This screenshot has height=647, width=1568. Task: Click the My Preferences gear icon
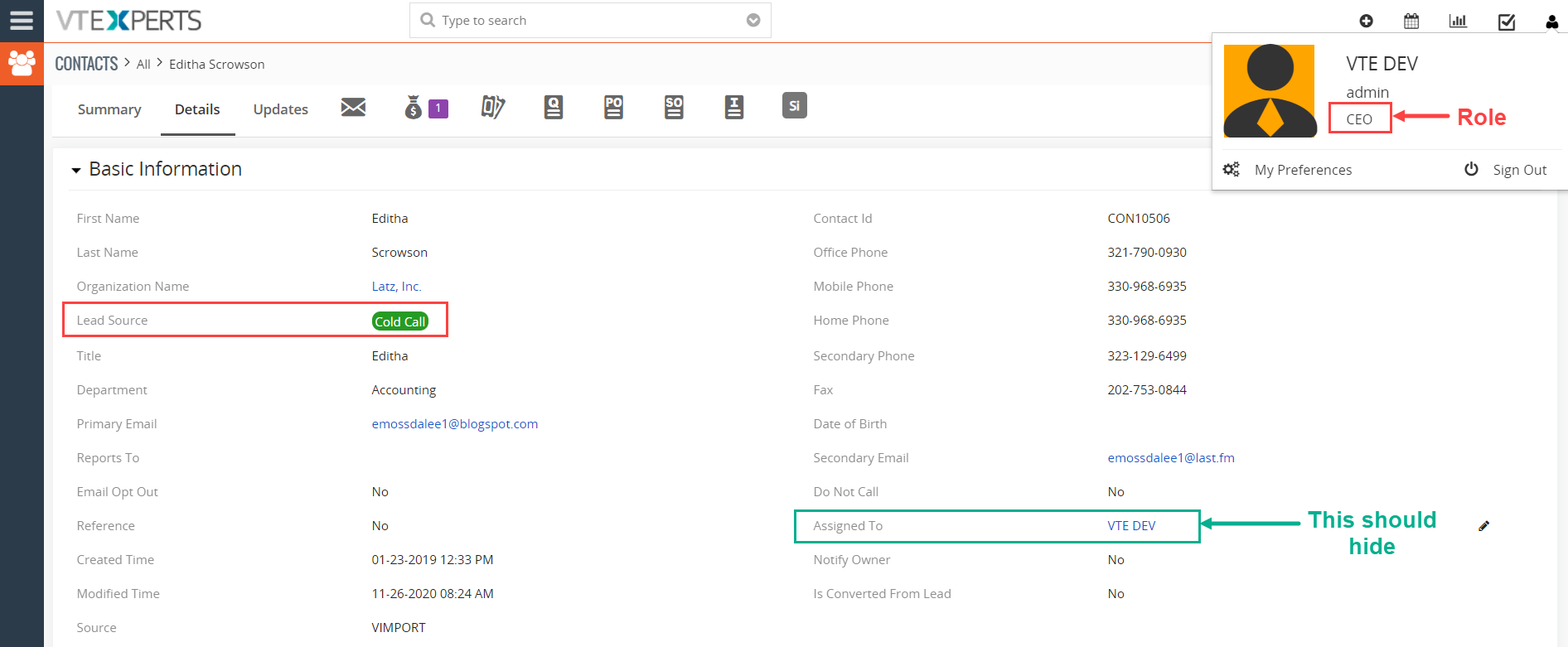click(x=1232, y=169)
